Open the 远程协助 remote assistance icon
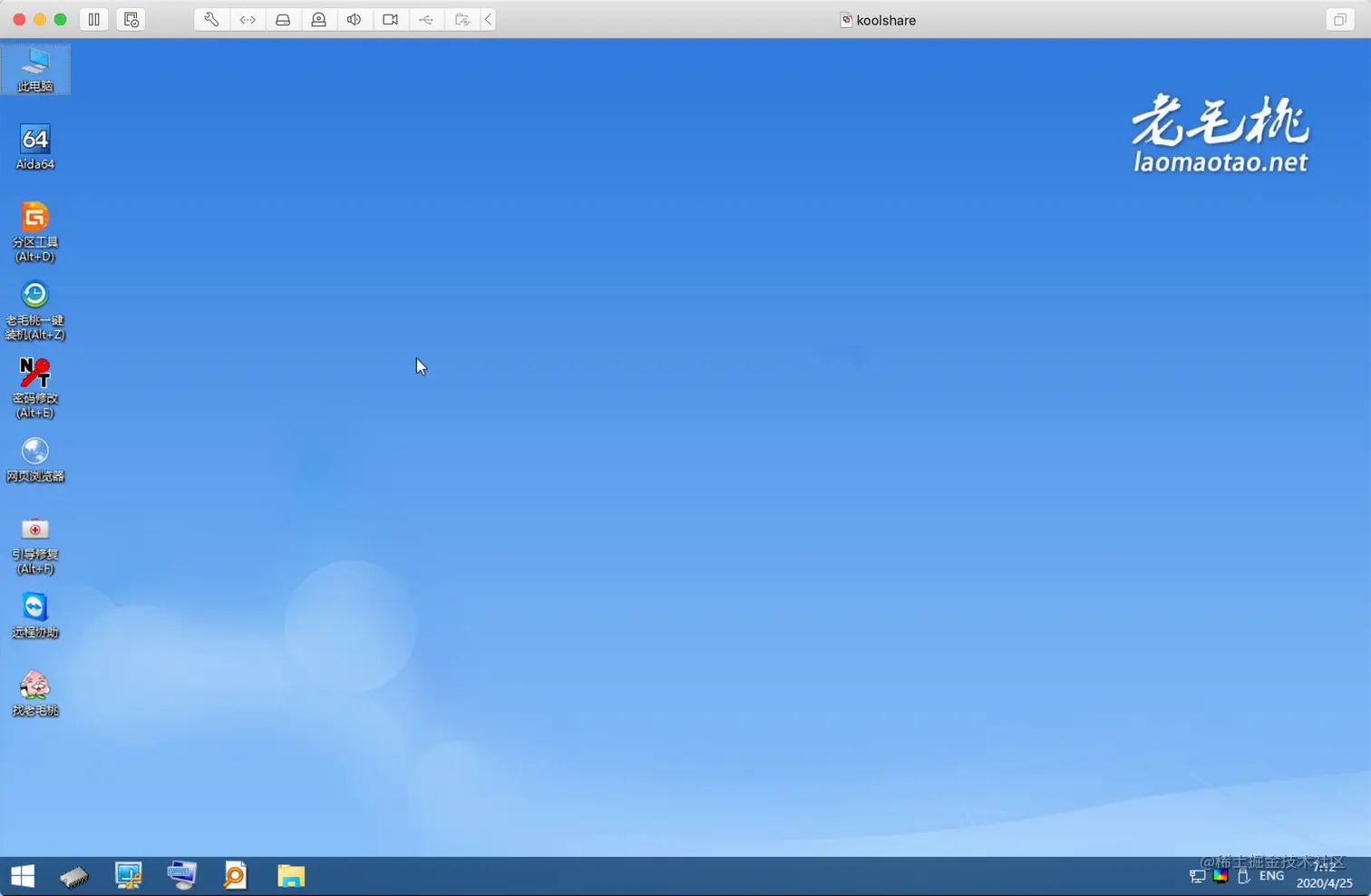 coord(35,615)
